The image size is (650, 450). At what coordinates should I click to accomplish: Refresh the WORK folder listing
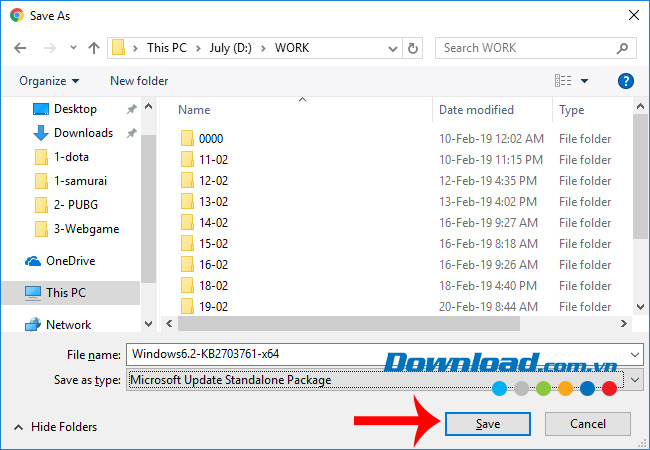click(x=412, y=48)
